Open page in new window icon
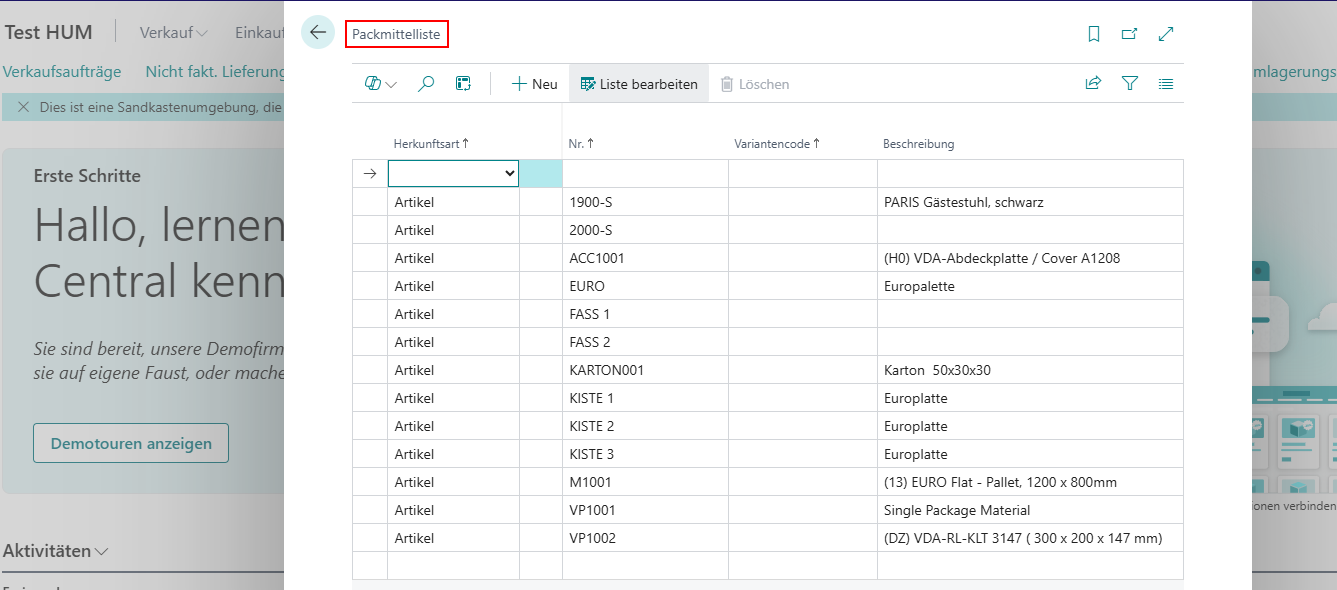 coord(1129,34)
